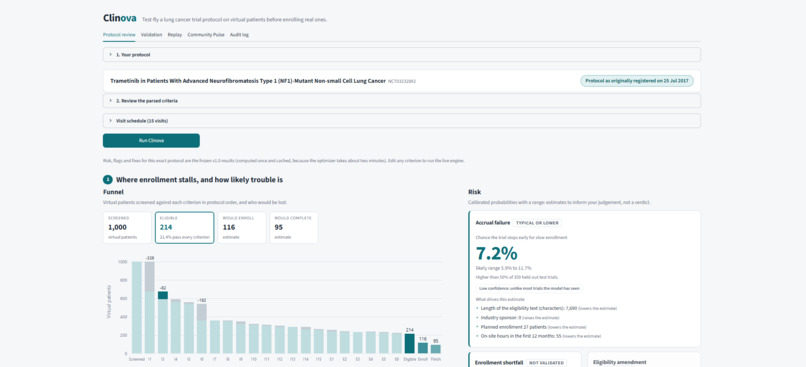Screen dimensions: 806x367
Task: Open the Protocol review tab
Action: pyautogui.click(x=119, y=35)
